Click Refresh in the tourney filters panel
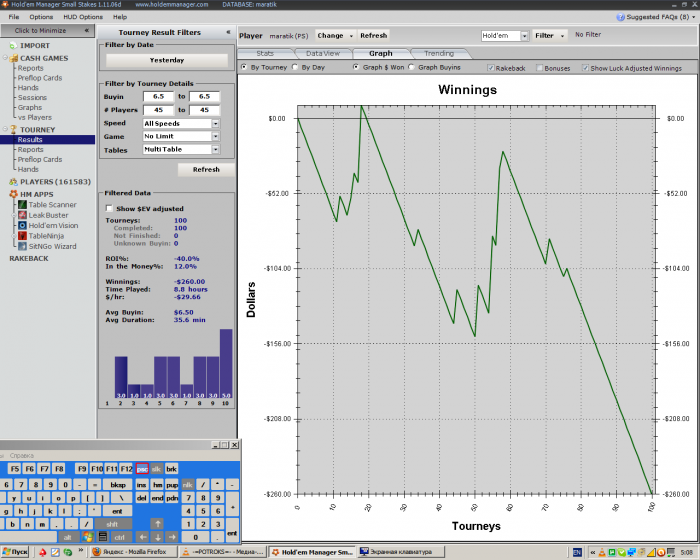The height and width of the screenshot is (560, 700). 206,169
